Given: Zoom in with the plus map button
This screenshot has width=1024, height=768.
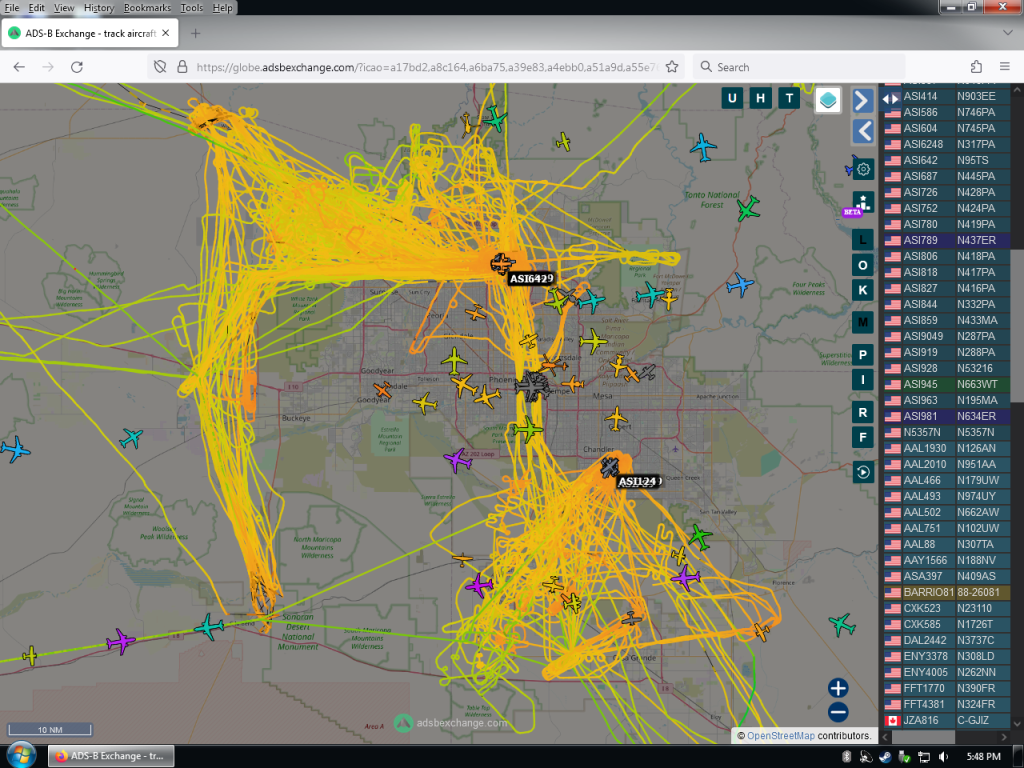Looking at the screenshot, I should tap(838, 688).
